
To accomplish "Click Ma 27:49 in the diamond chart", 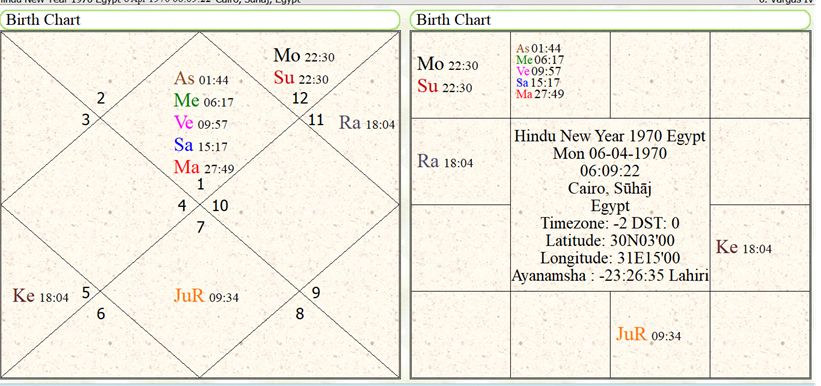I will pyautogui.click(x=204, y=167).
